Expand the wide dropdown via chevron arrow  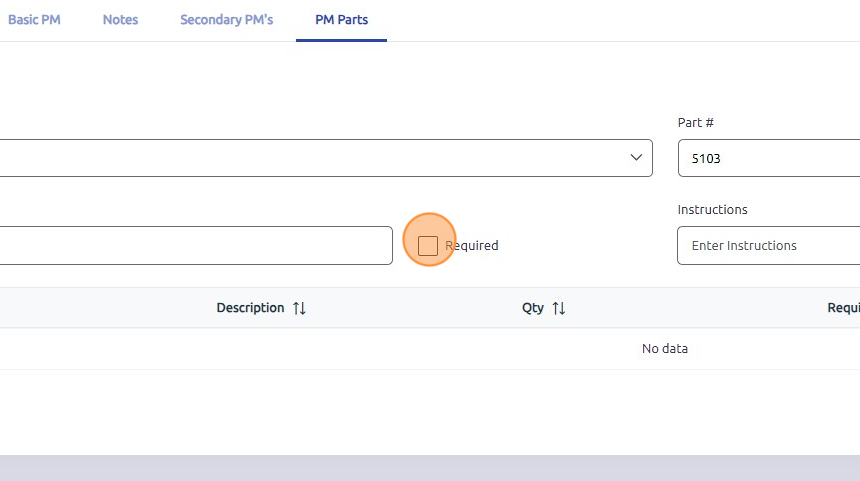(x=636, y=158)
